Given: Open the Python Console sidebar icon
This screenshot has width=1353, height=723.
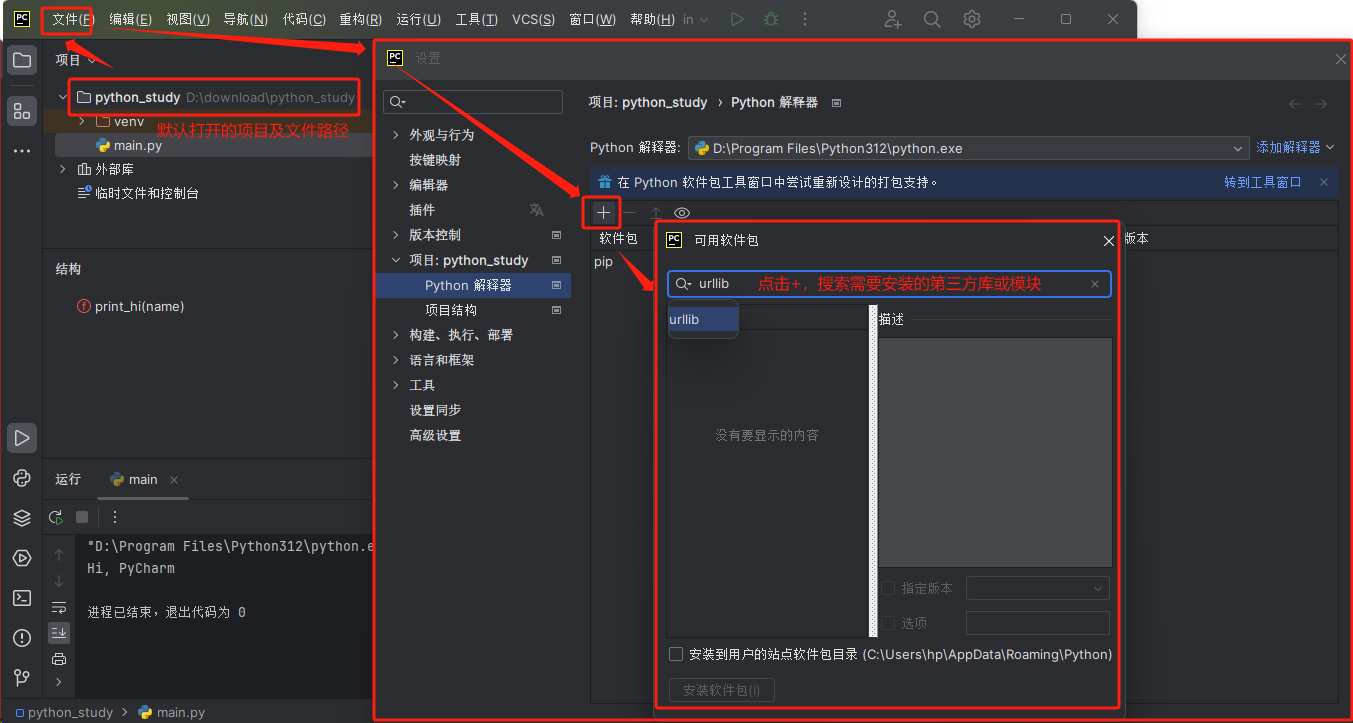Looking at the screenshot, I should [21, 478].
